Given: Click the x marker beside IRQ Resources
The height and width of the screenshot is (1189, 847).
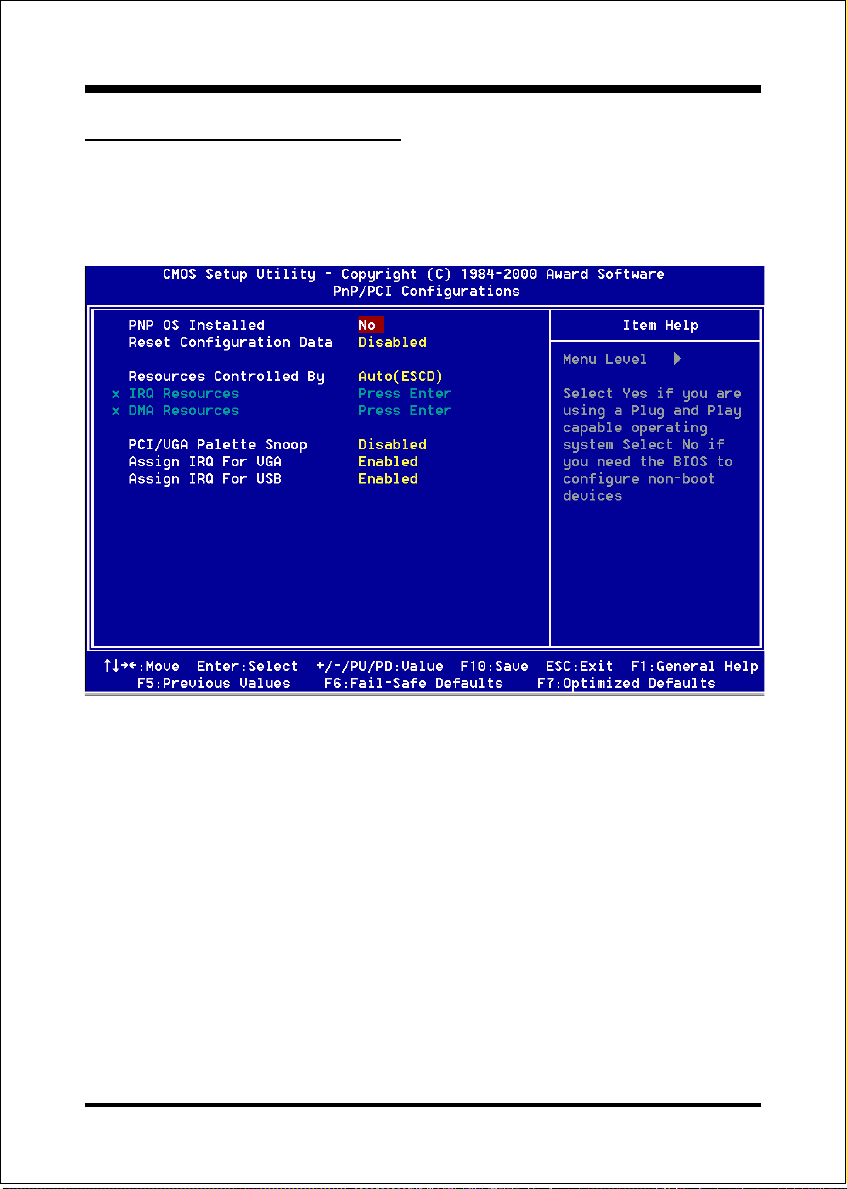Looking at the screenshot, I should (x=115, y=394).
